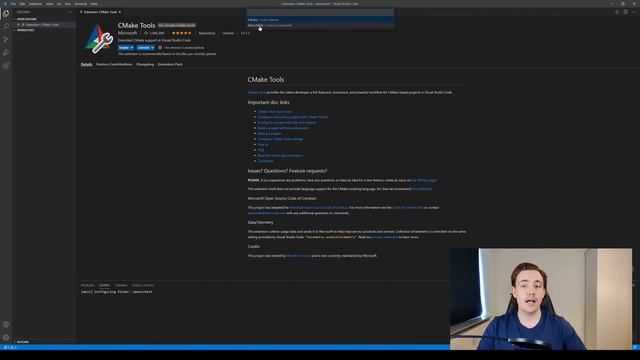Open the GitHub page link for issues
This screenshot has width=640, height=360.
point(424,180)
